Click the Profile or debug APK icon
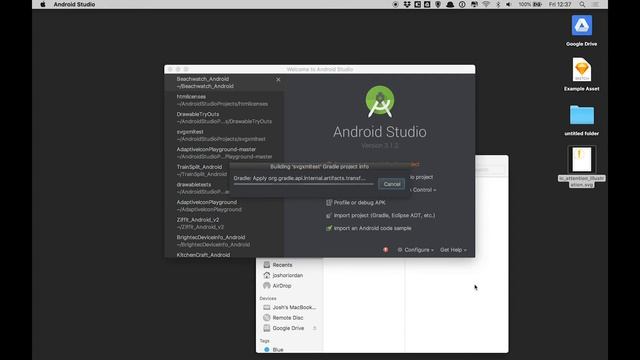The height and width of the screenshot is (360, 640). [x=329, y=202]
